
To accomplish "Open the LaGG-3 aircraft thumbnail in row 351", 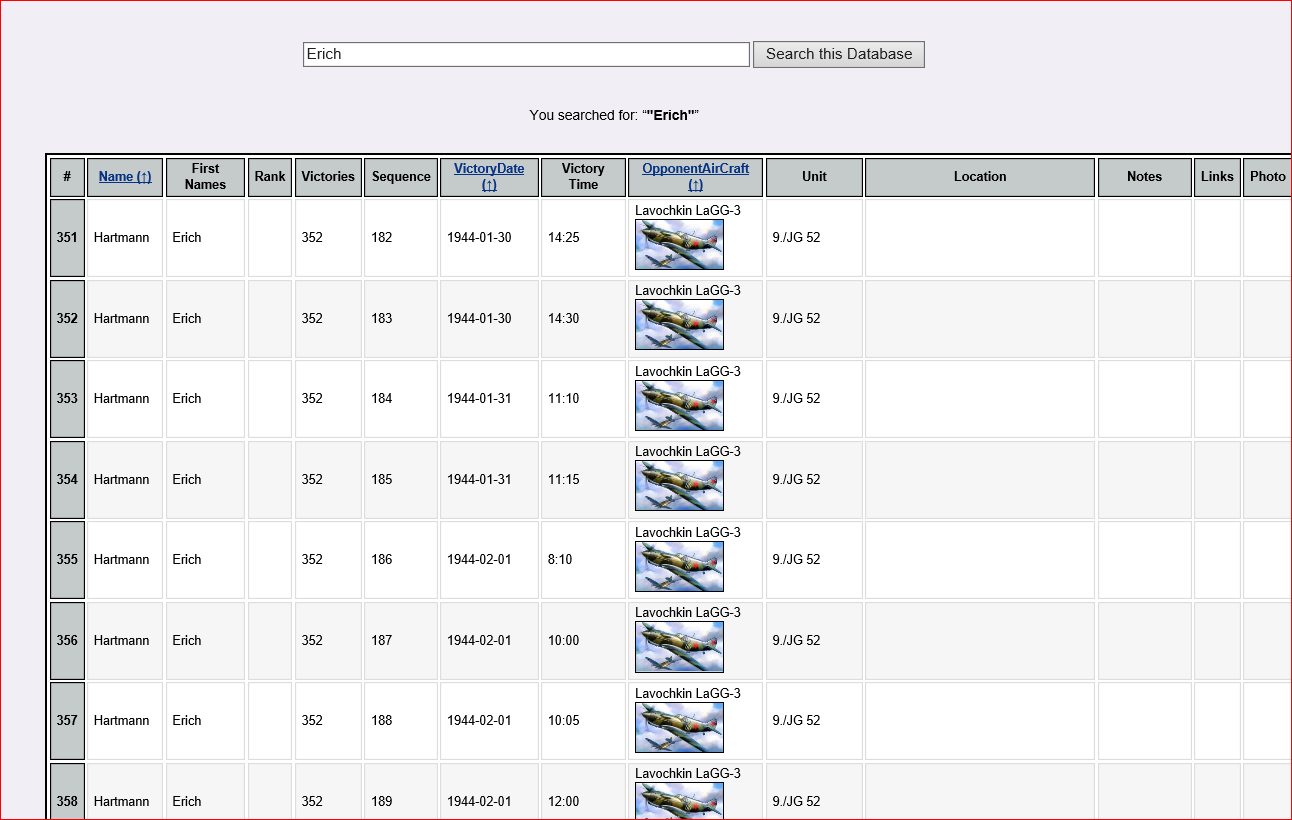I will point(679,245).
